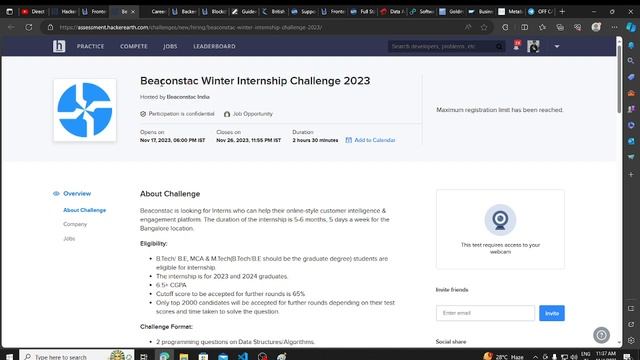
Task: Open the LEADERBOARD menu
Action: click(x=214, y=46)
